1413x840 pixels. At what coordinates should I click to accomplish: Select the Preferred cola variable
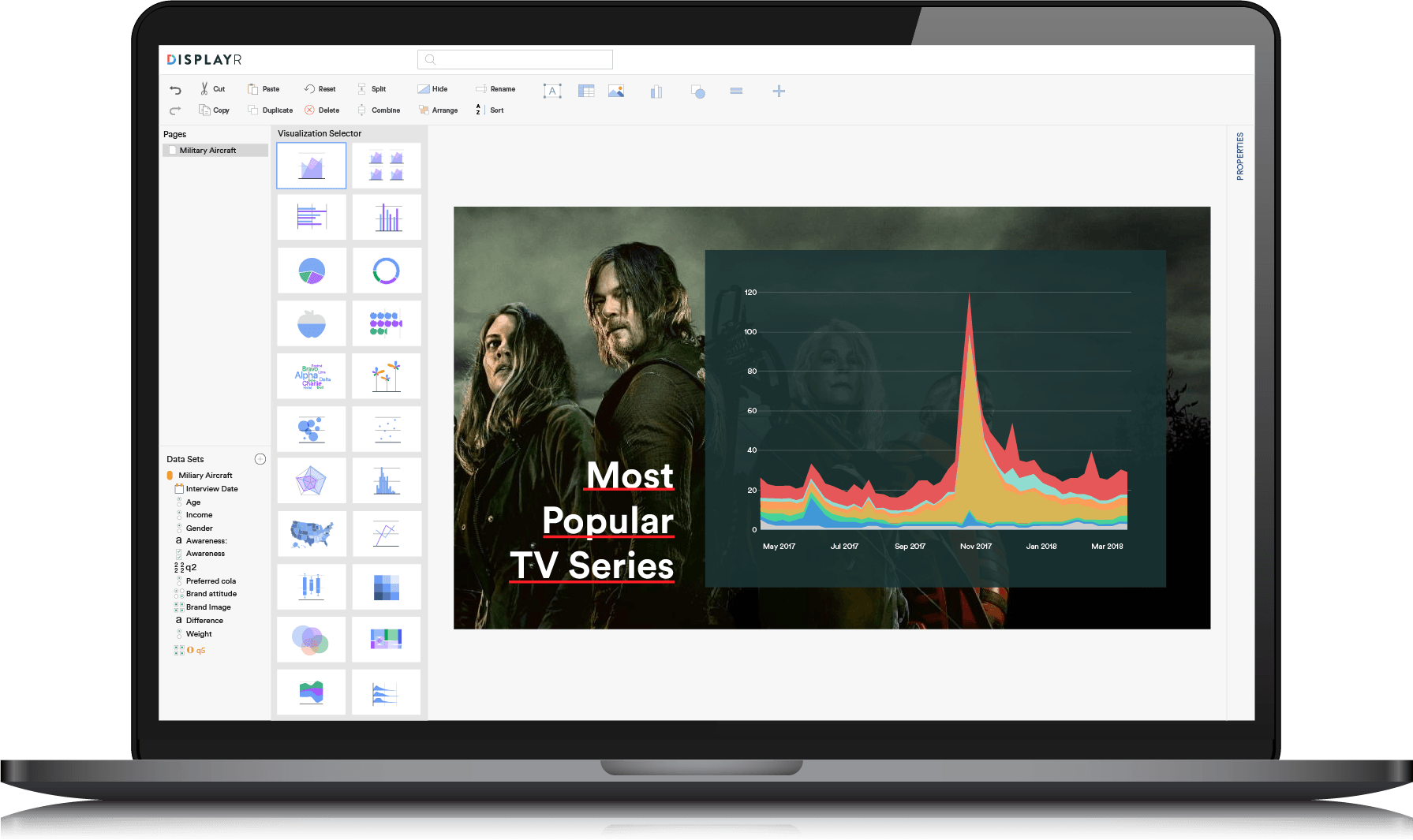[x=205, y=581]
